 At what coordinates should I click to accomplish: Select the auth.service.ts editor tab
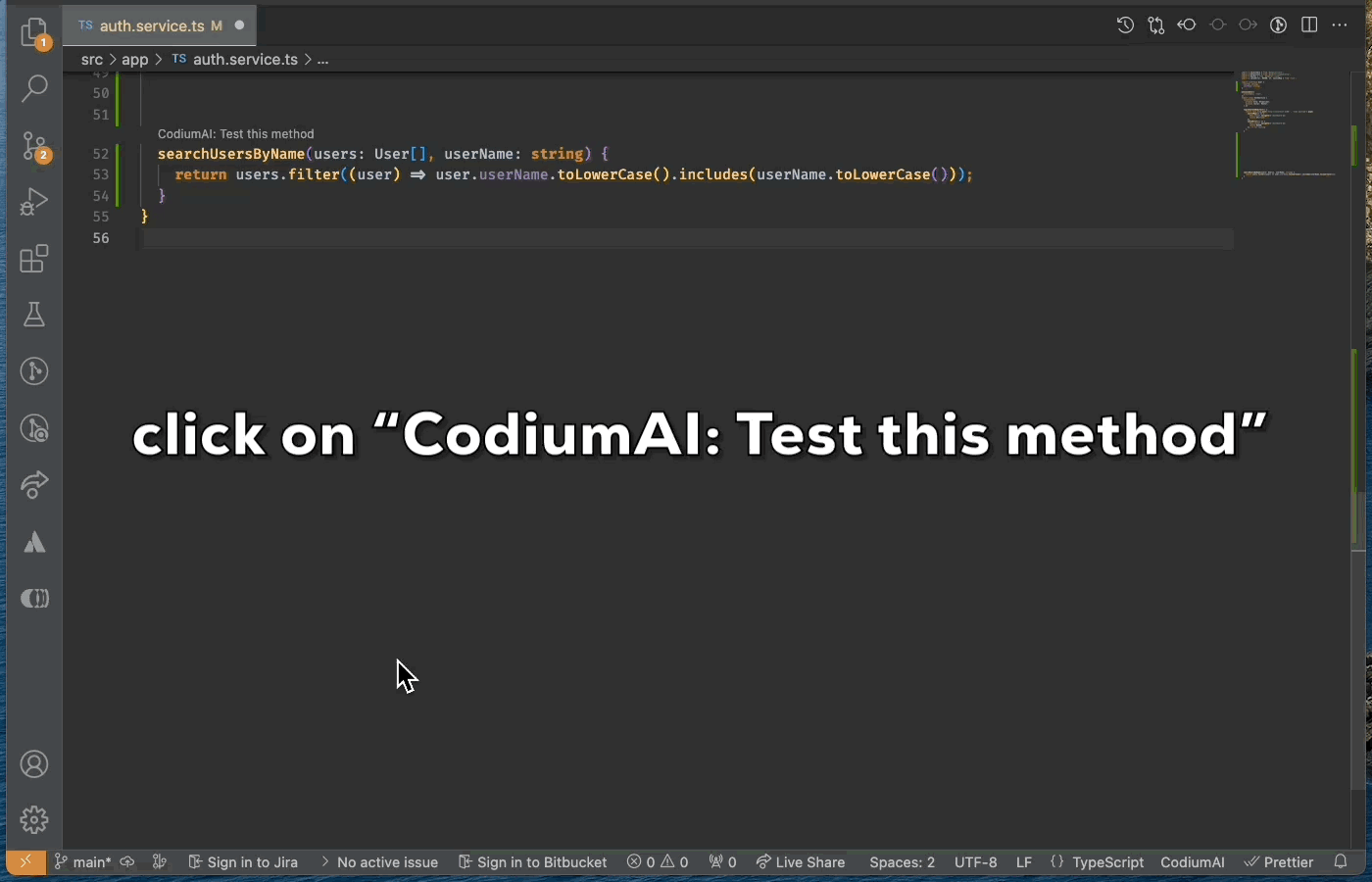(x=151, y=25)
